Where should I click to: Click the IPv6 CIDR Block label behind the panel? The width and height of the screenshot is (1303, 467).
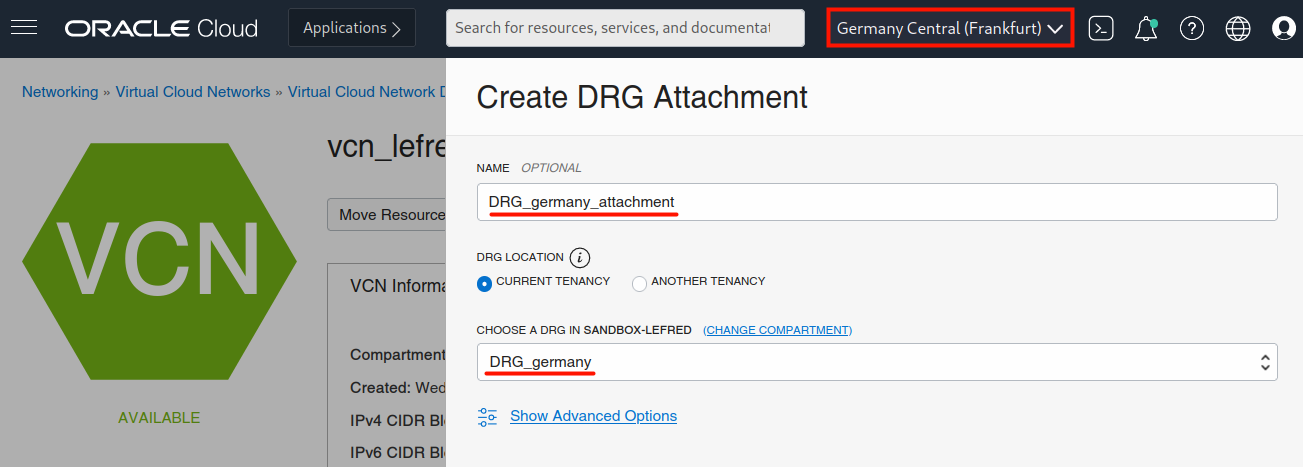pos(397,452)
